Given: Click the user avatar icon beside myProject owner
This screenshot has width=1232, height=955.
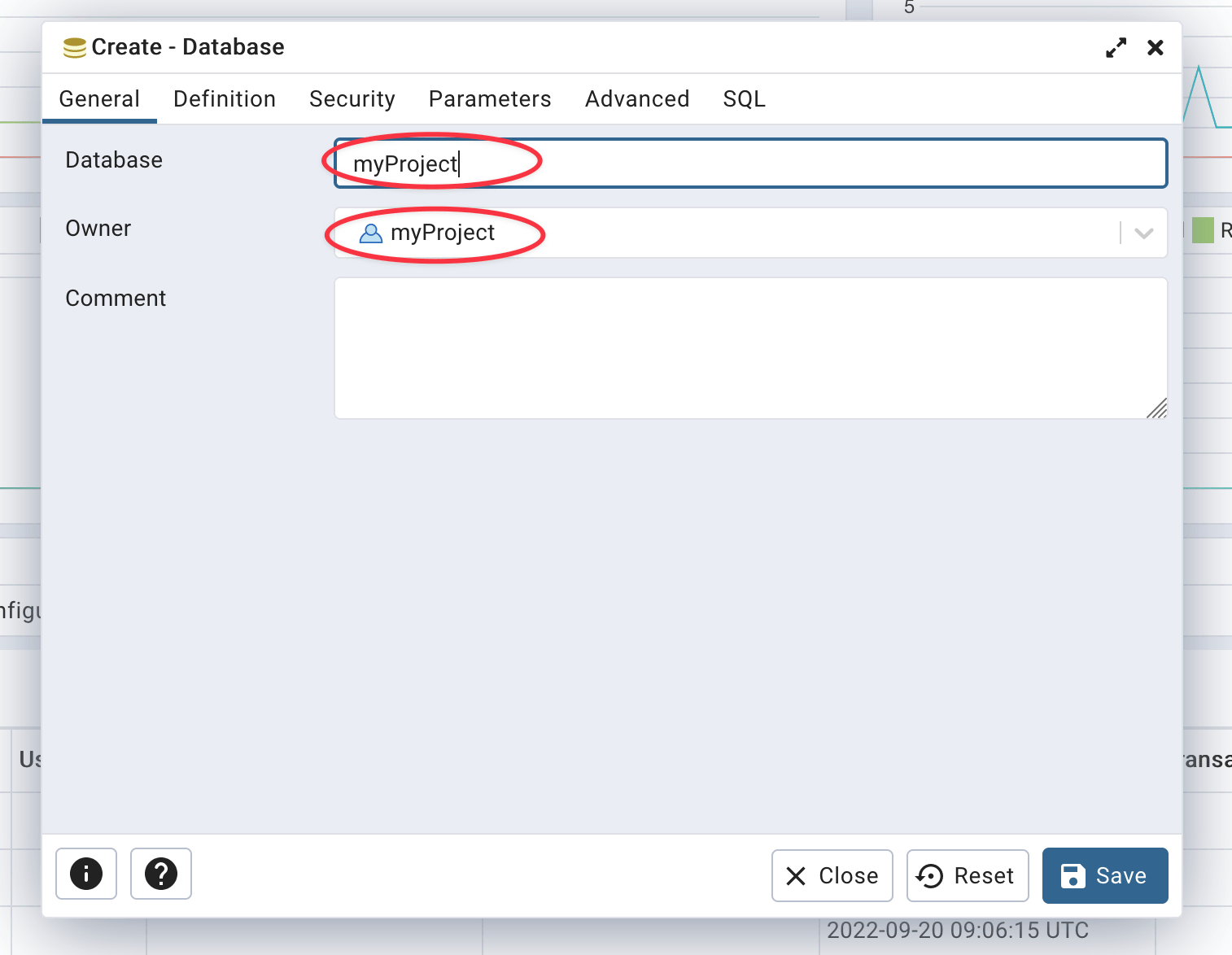Looking at the screenshot, I should click(x=371, y=233).
